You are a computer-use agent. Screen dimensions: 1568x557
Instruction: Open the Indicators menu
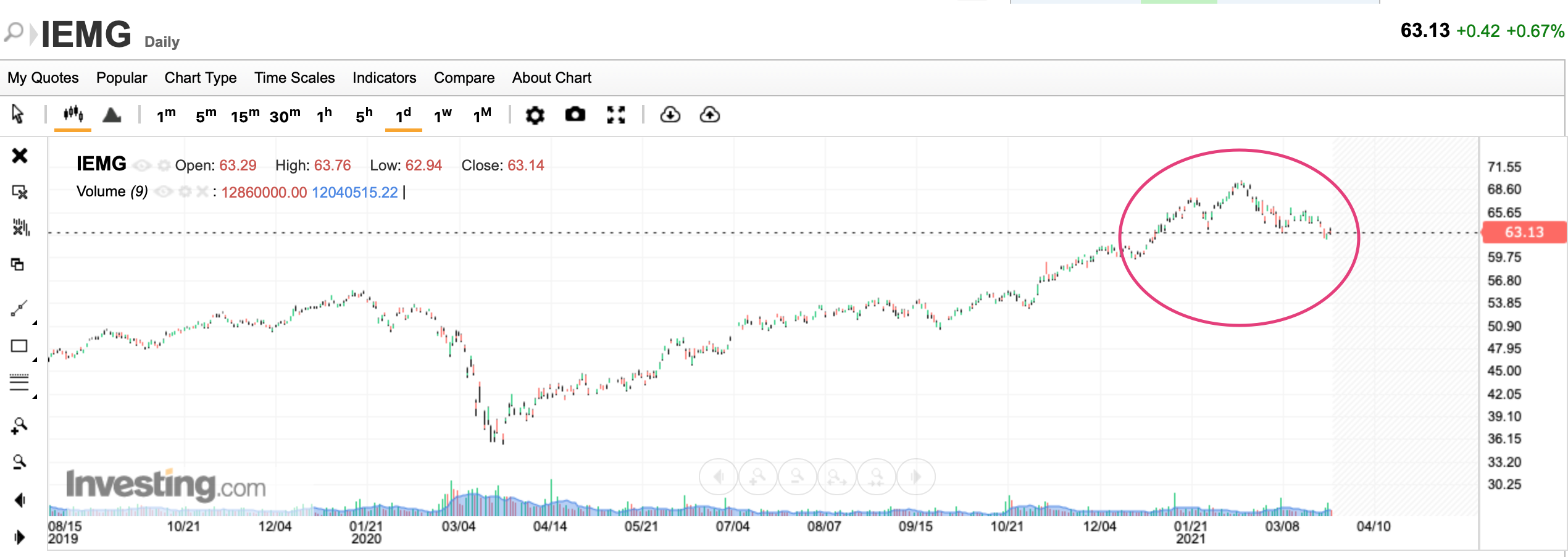click(x=384, y=78)
